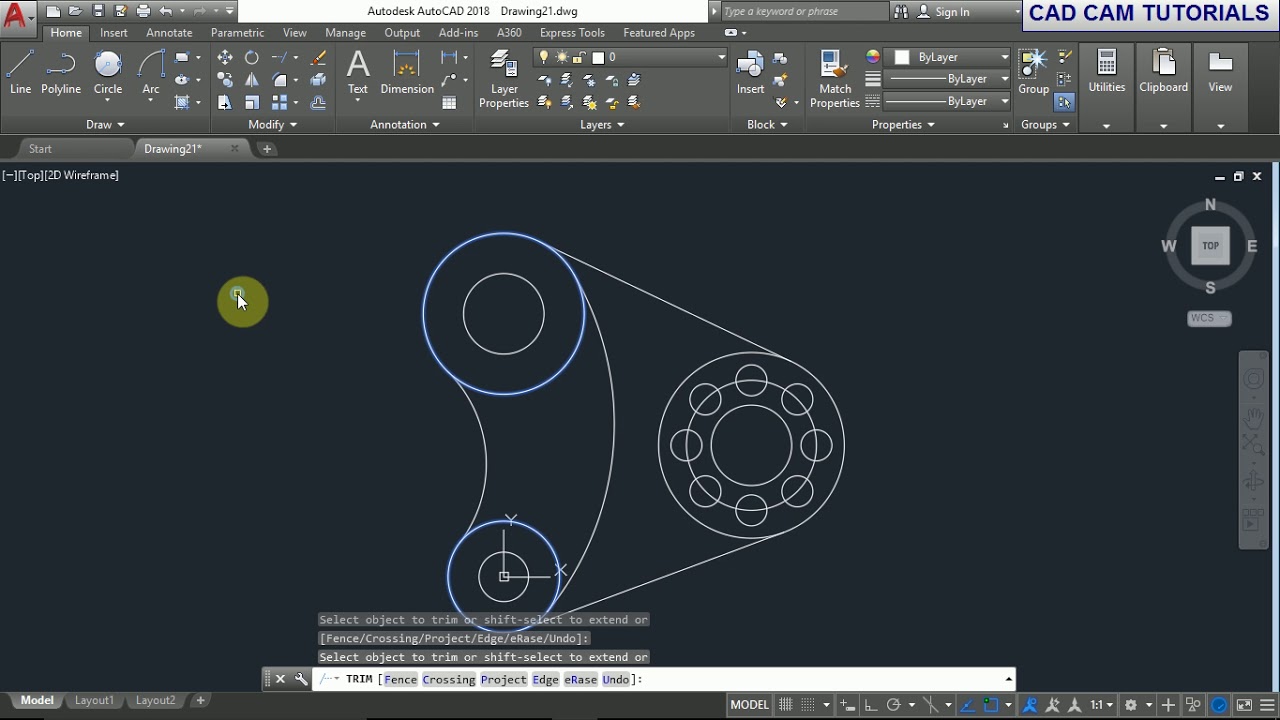Image resolution: width=1280 pixels, height=720 pixels.
Task: Toggle object snap in status bar
Action: pos(990,705)
